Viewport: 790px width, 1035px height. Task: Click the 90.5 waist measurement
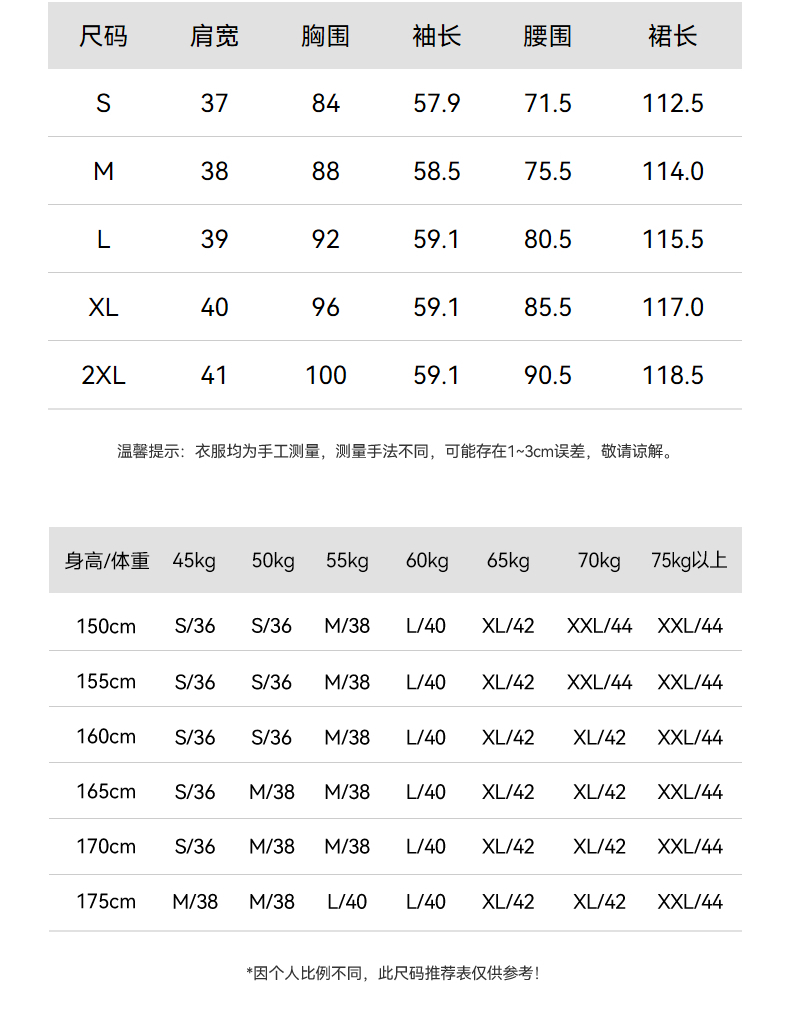548,375
